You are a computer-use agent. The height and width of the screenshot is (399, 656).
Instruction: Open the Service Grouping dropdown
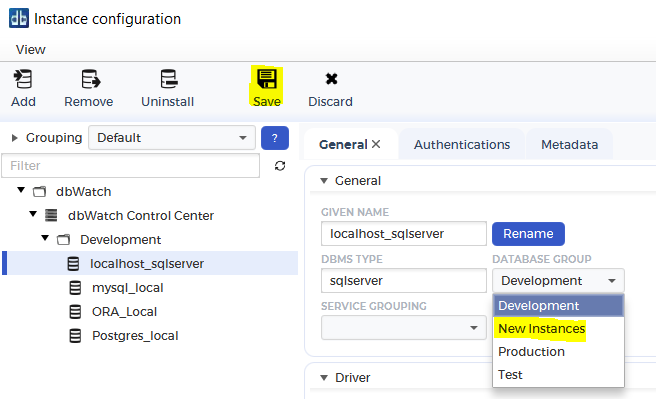click(404, 327)
